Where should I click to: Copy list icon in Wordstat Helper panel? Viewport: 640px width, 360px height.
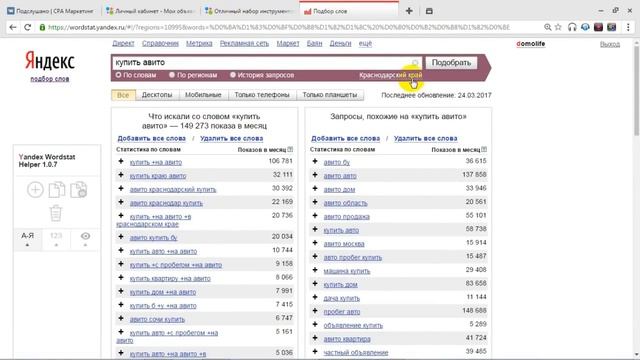[x=57, y=190]
